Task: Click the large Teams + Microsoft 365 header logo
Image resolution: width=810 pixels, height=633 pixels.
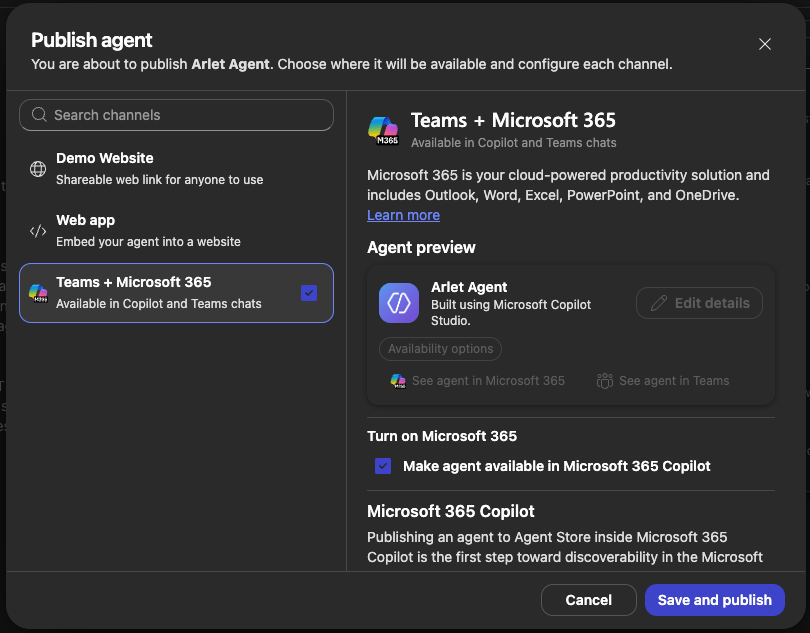Action: click(x=383, y=130)
